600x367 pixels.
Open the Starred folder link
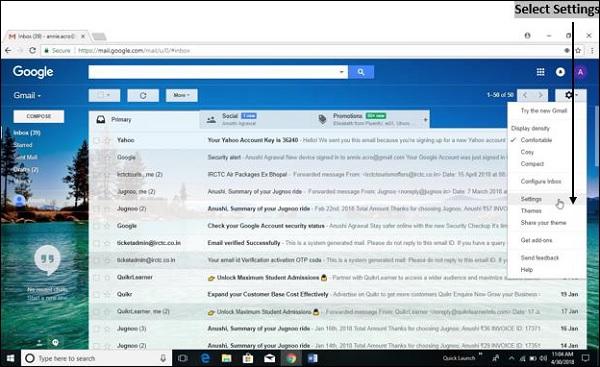coord(23,145)
